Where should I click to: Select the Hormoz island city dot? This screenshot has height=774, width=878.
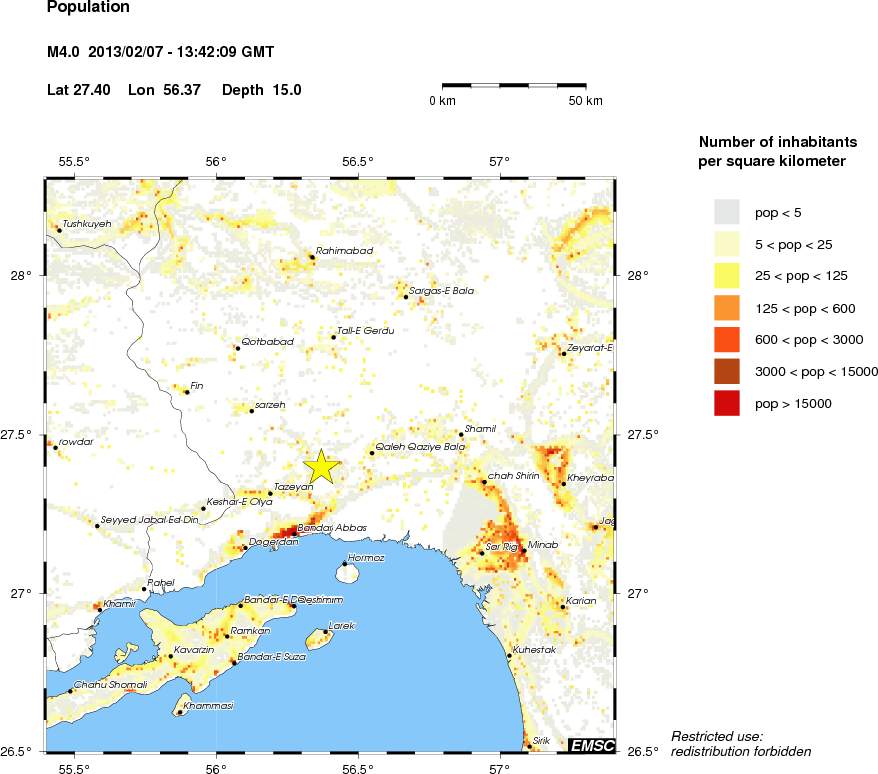(345, 564)
